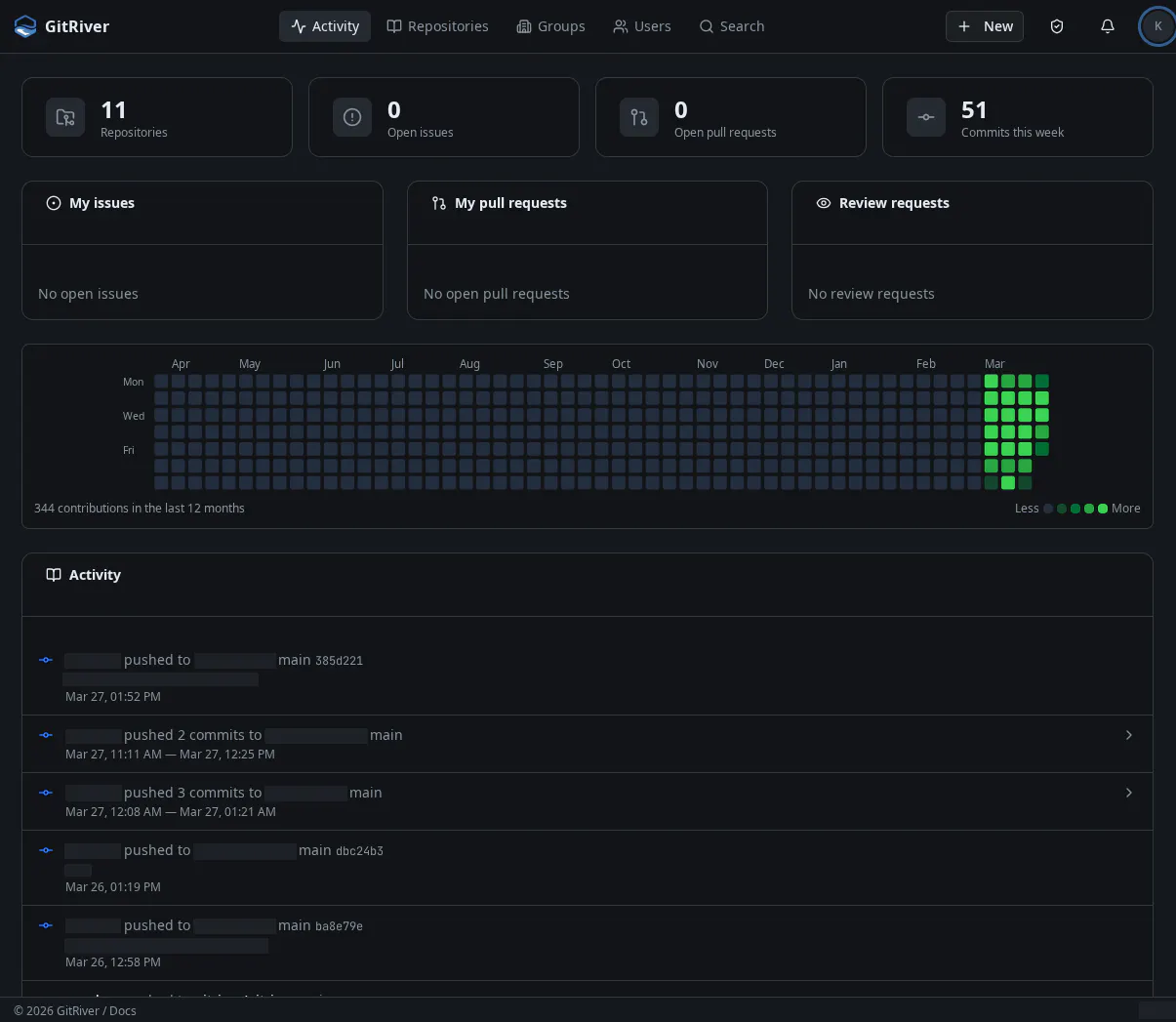This screenshot has width=1176, height=1022.
Task: Open the Docs footer link
Action: tap(123, 1010)
